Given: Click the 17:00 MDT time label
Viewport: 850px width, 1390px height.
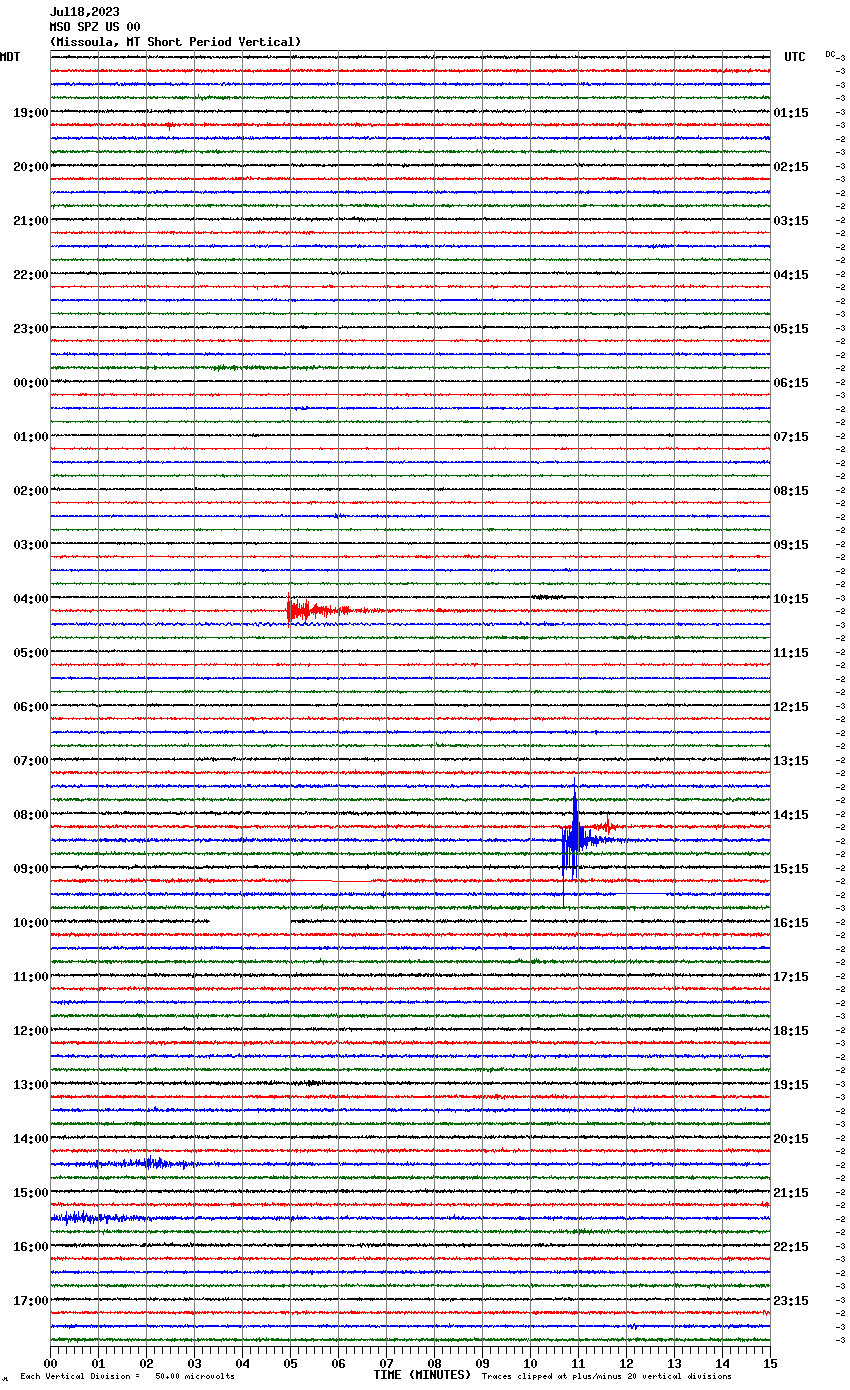Looking at the screenshot, I should (x=30, y=1301).
